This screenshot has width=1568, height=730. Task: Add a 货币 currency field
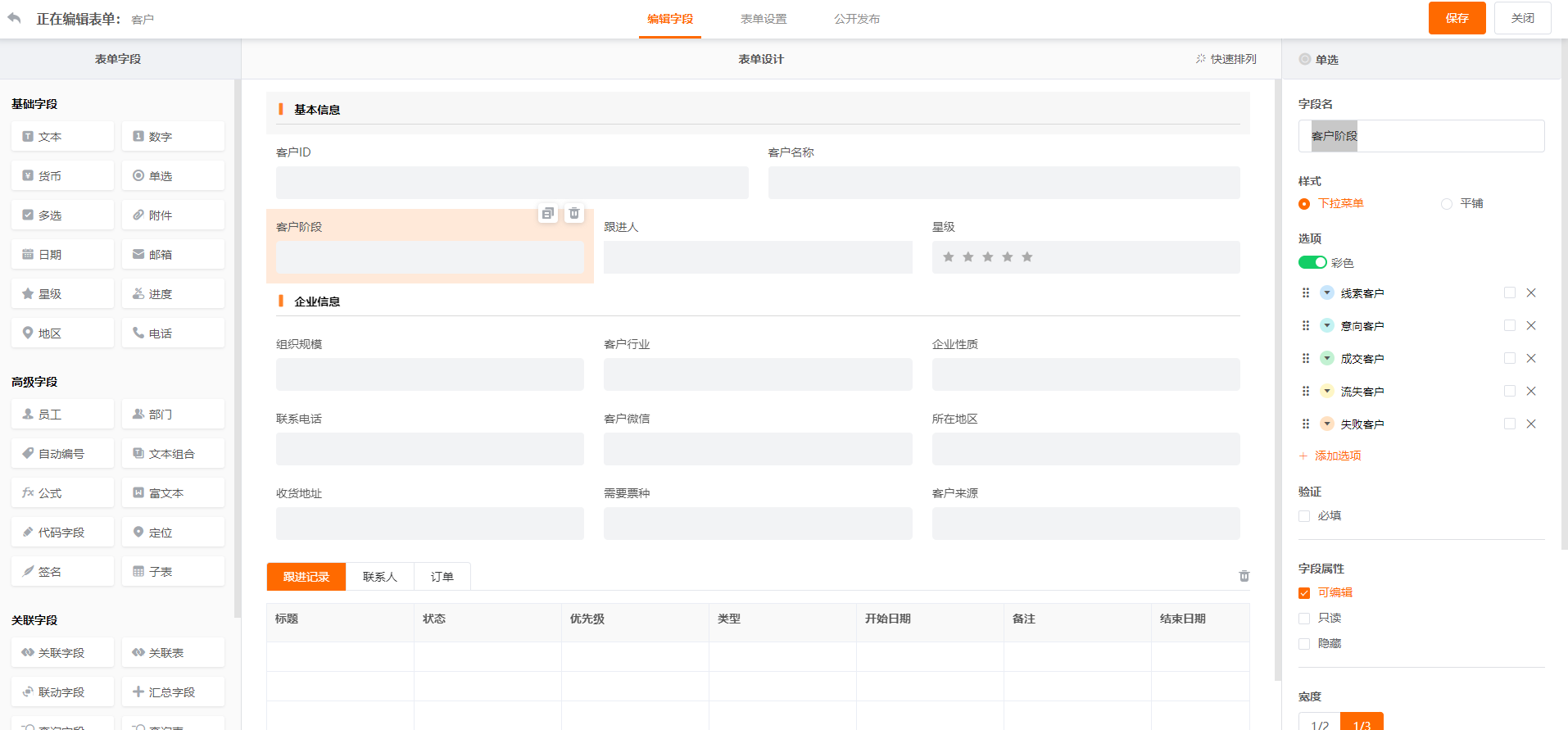pyautogui.click(x=62, y=175)
